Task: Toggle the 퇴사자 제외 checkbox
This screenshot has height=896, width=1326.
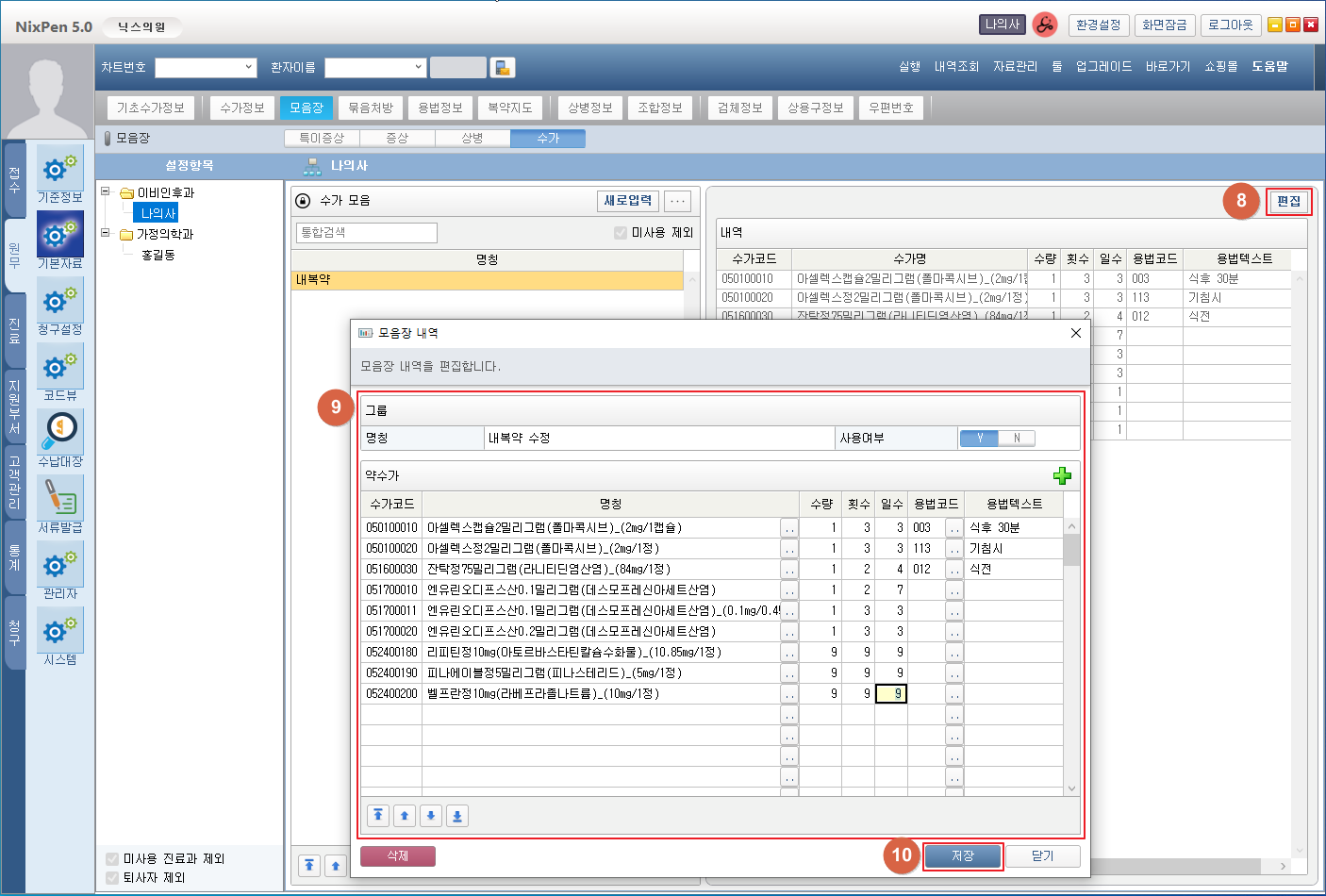Action: (x=112, y=878)
